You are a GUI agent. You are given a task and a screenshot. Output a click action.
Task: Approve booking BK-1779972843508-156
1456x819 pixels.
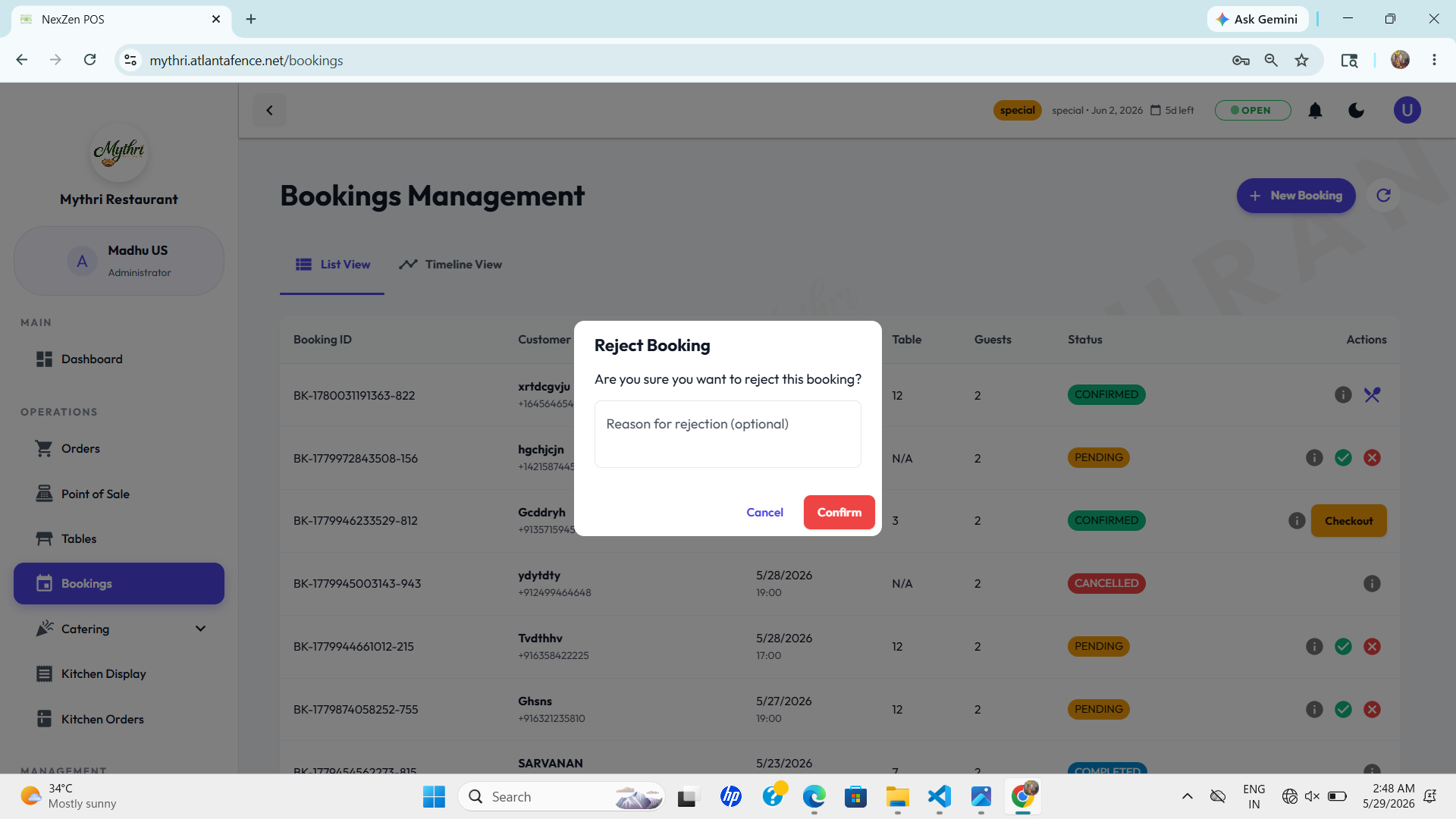pos(1343,458)
